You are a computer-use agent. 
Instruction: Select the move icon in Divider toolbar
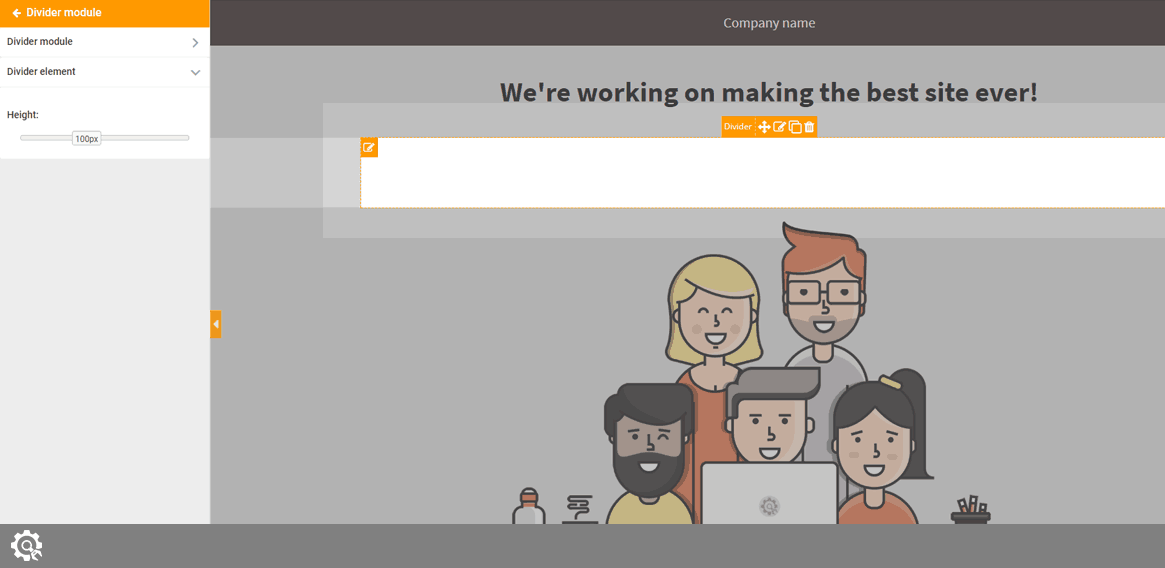coord(764,127)
